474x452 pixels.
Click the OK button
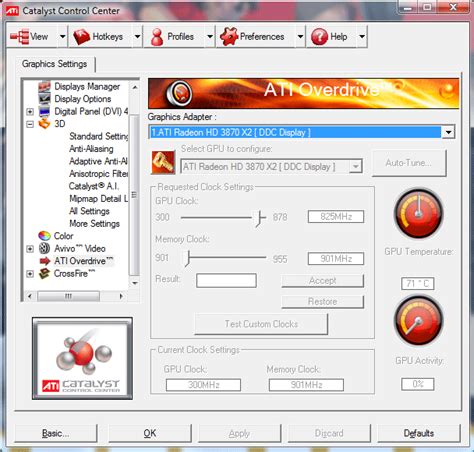coord(150,433)
